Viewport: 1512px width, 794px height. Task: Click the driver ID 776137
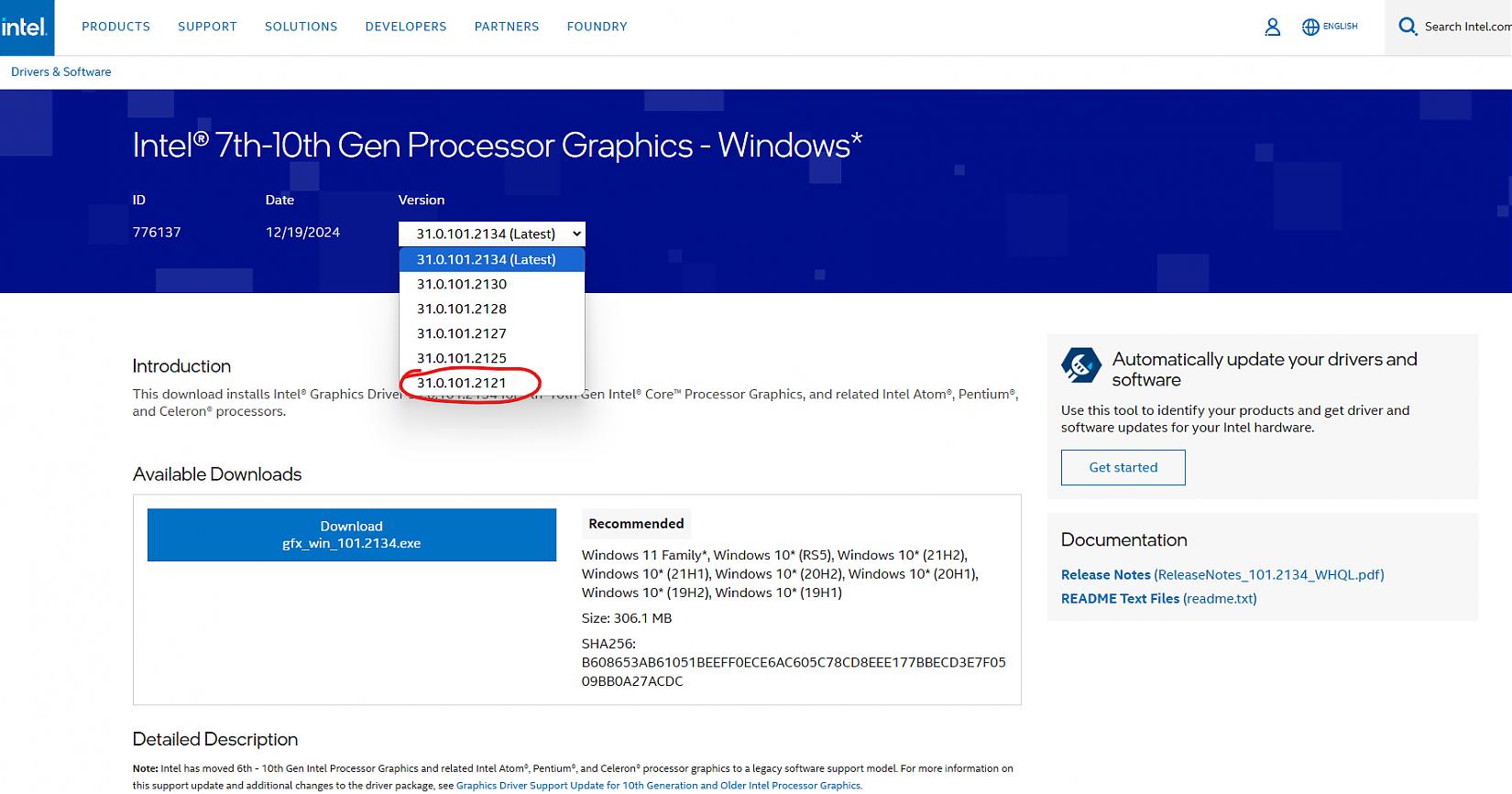[x=157, y=233]
